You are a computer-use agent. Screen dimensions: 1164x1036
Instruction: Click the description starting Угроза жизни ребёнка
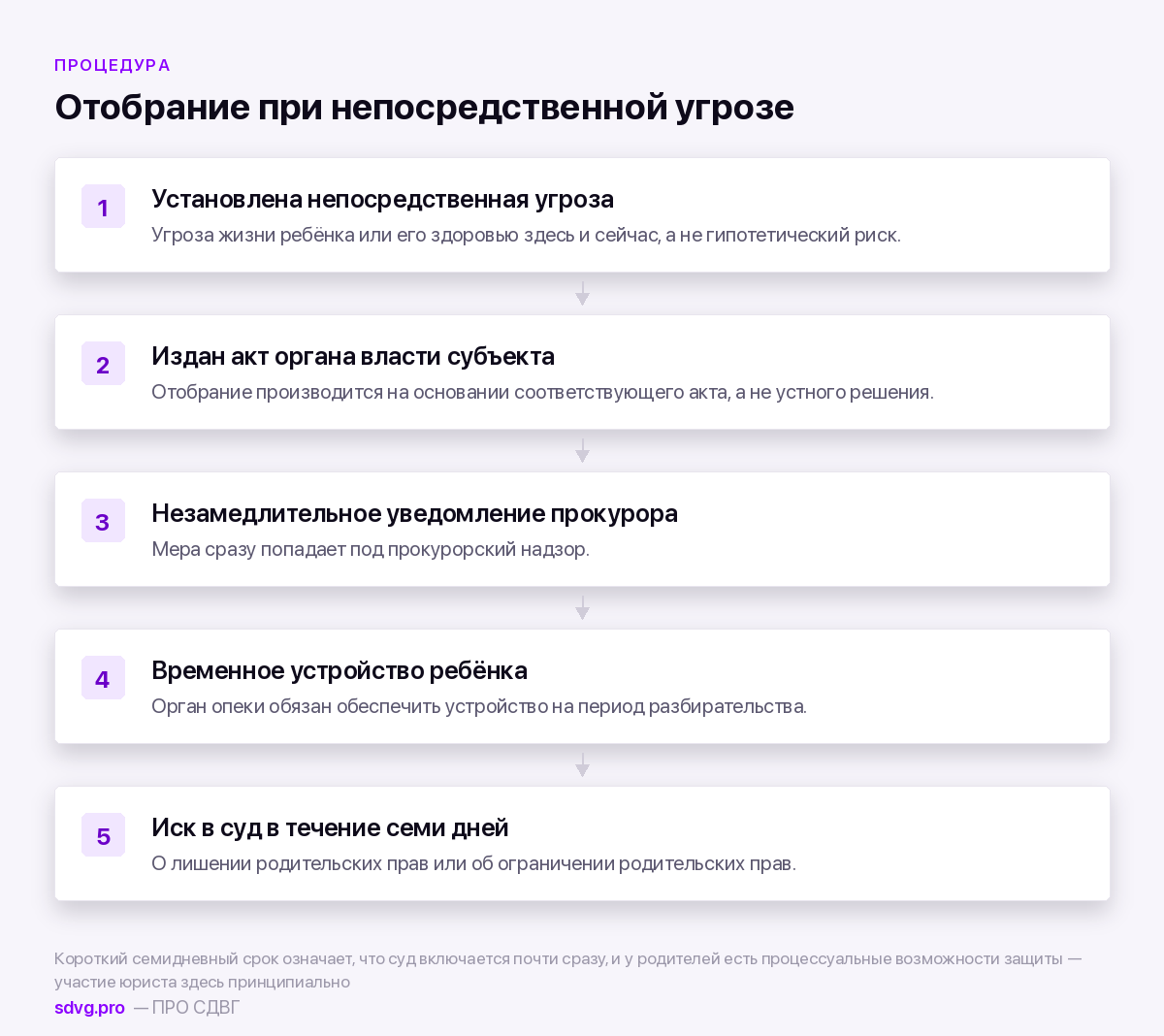tap(526, 235)
